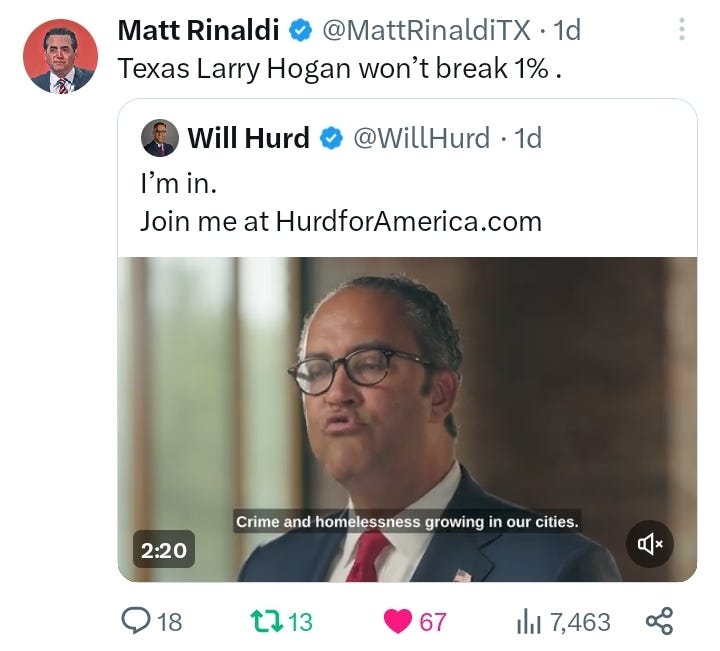Toggle the pink heart like icon

point(398,621)
